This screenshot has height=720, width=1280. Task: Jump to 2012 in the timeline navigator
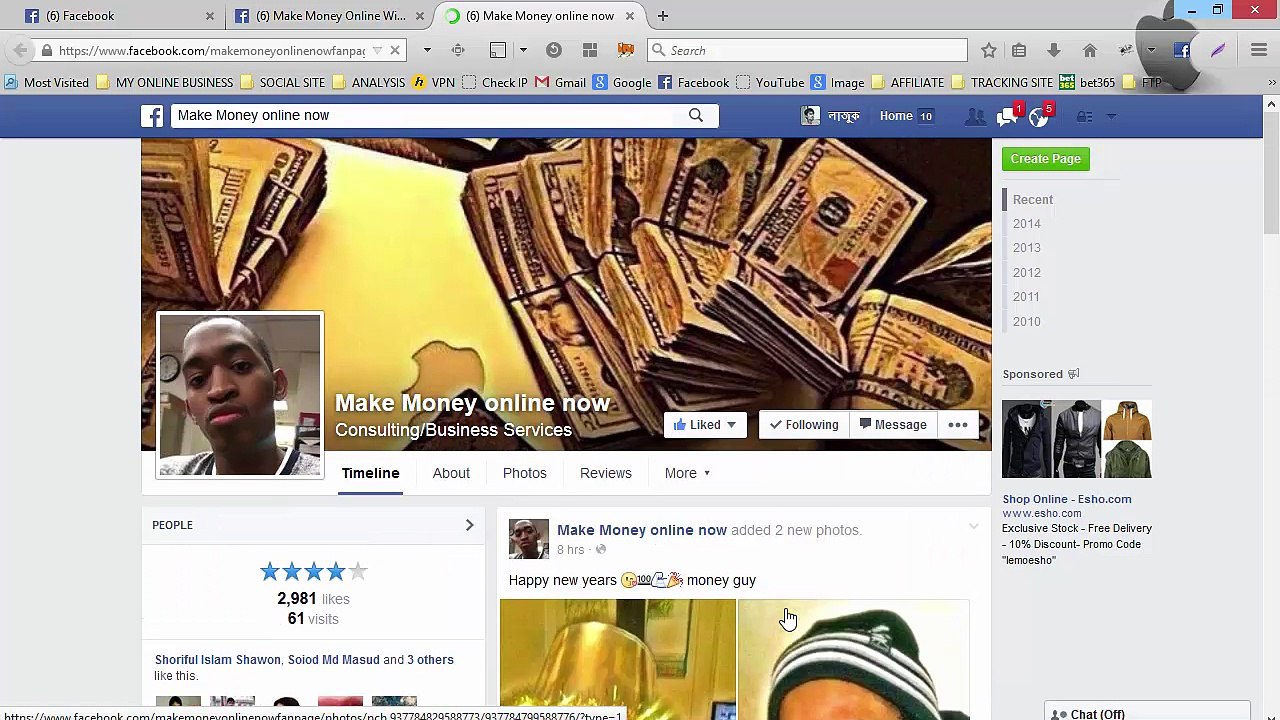(1027, 273)
